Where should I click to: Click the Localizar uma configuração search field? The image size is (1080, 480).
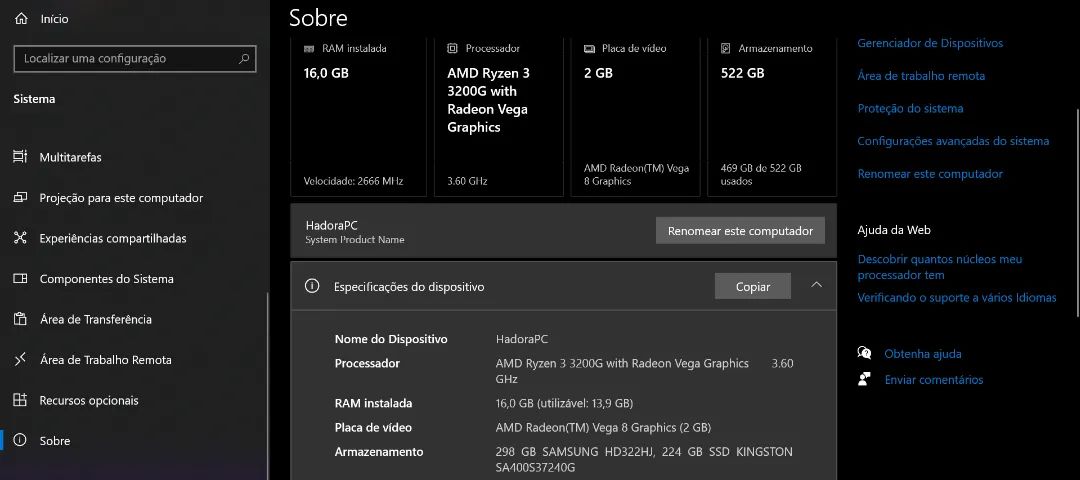pyautogui.click(x=135, y=59)
